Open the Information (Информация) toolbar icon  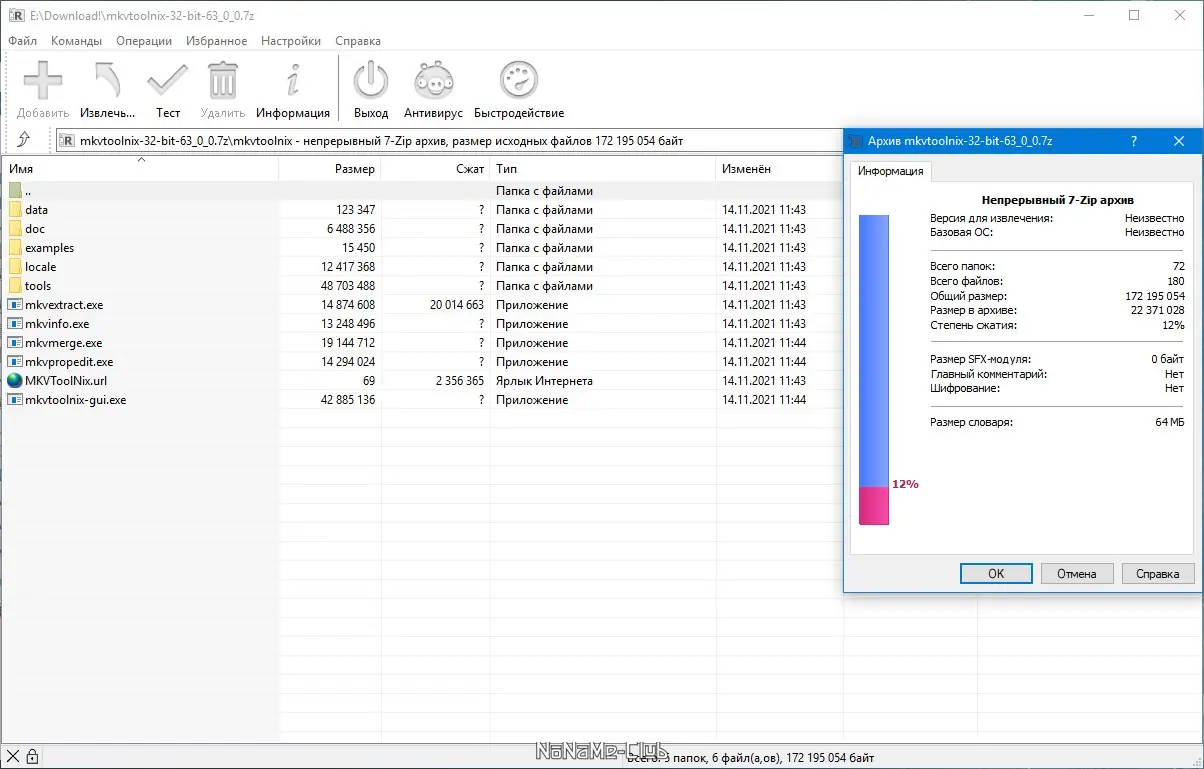point(293,80)
